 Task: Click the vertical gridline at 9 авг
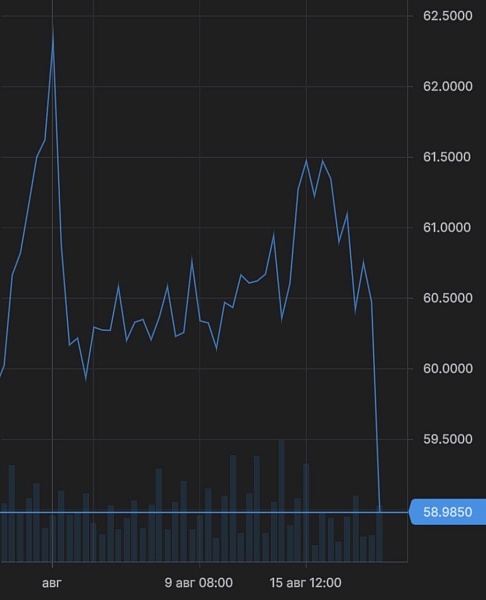tap(199, 283)
